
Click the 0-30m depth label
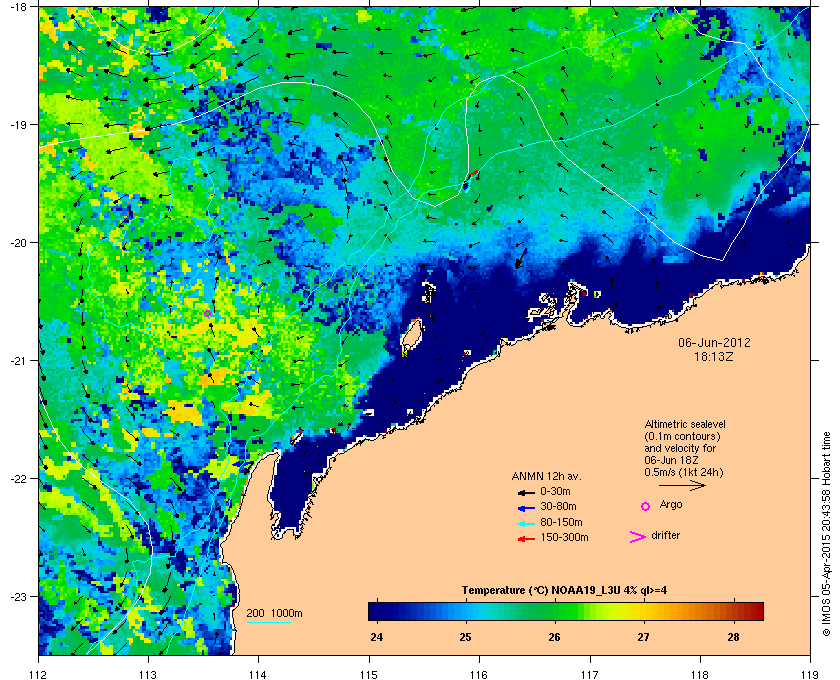pos(556,491)
